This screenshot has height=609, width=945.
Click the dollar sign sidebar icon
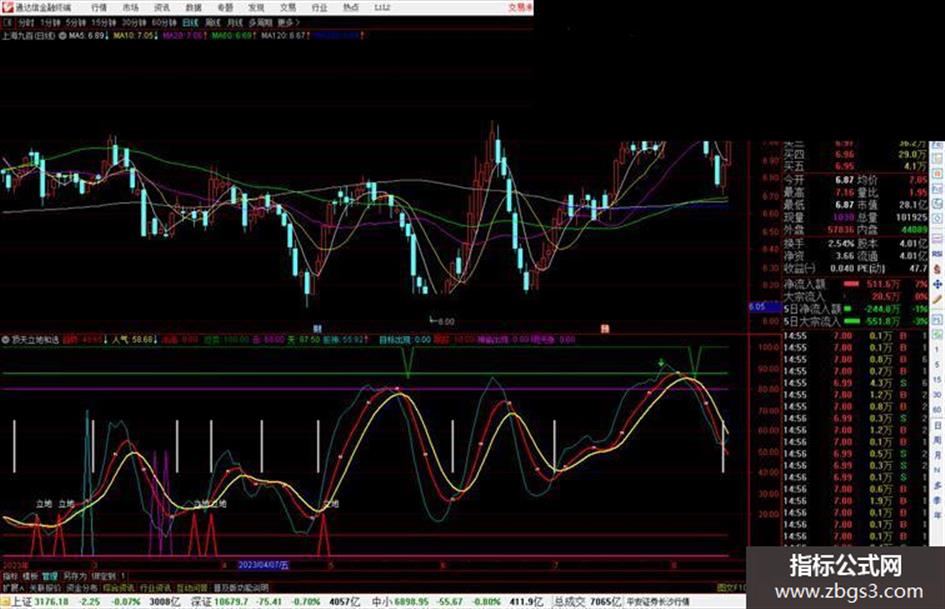(937, 269)
